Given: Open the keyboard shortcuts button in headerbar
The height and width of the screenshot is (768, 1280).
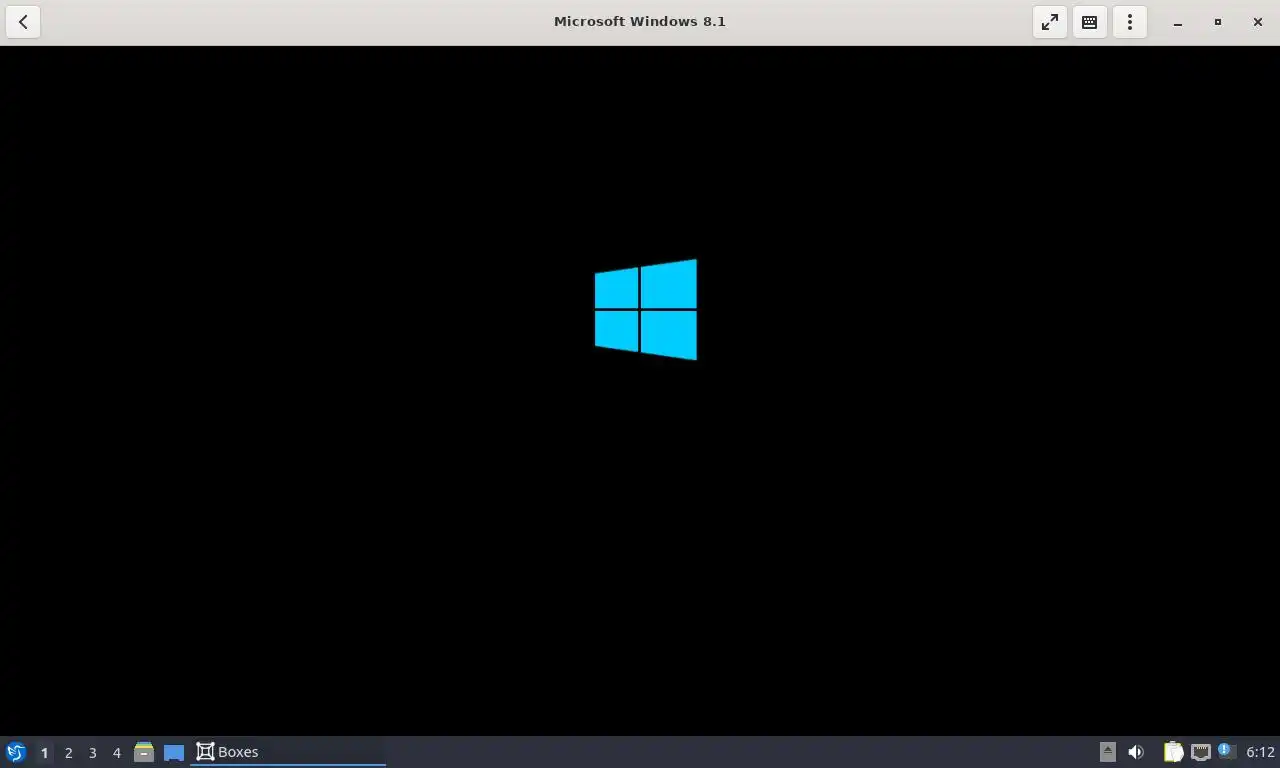Looking at the screenshot, I should point(1090,22).
